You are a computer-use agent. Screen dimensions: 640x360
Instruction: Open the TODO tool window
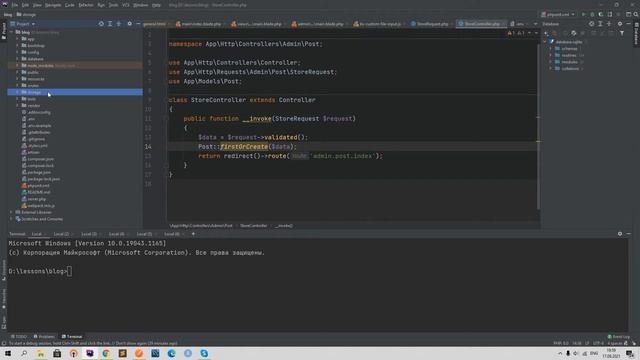click(x=19, y=337)
